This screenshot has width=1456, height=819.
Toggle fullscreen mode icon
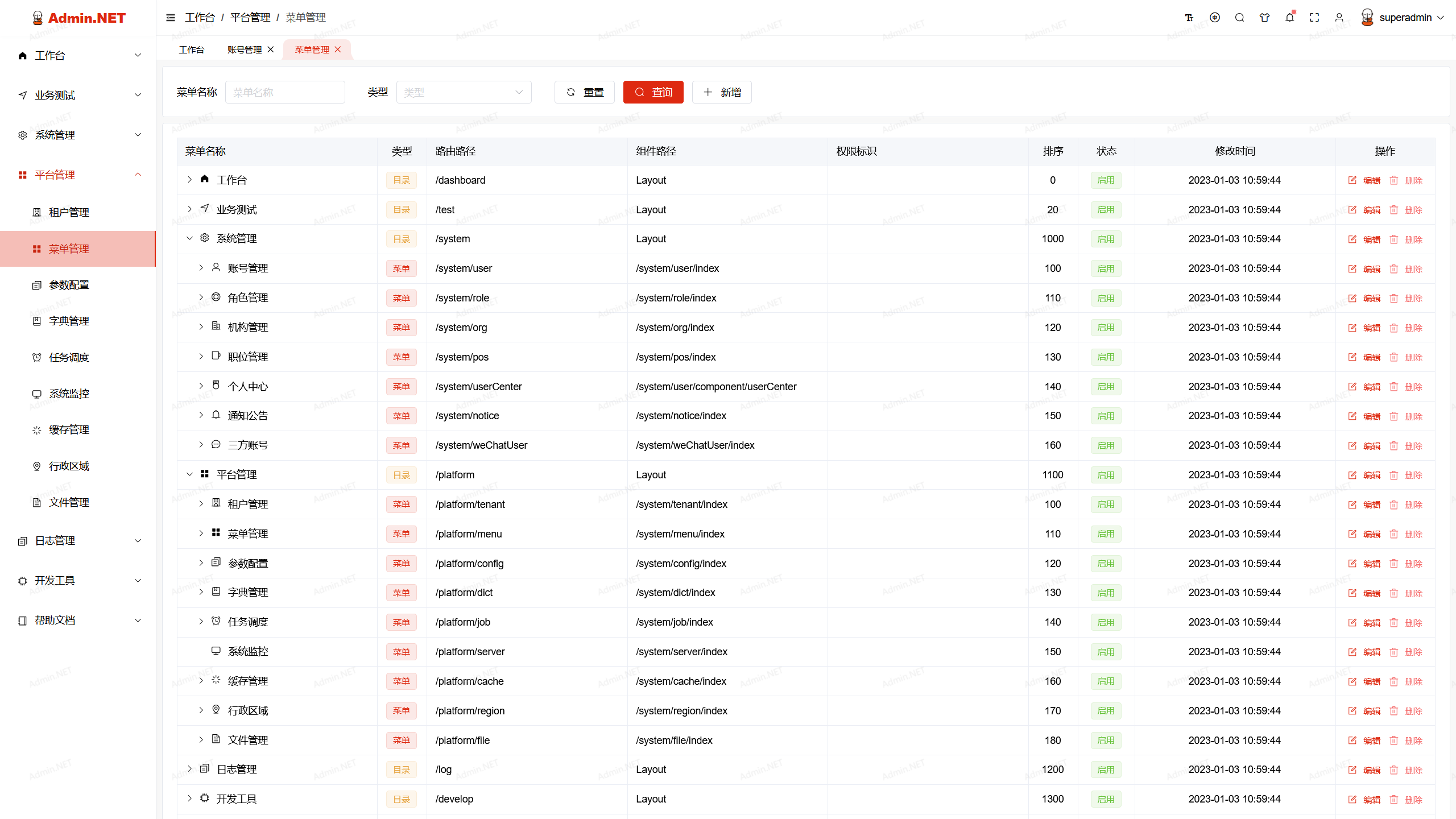[1314, 18]
